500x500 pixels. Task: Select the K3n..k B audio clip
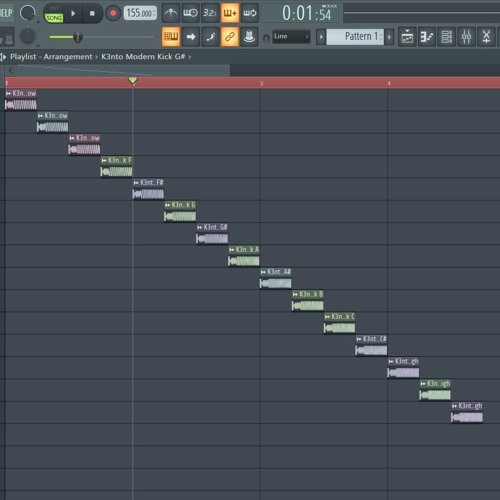[x=308, y=300]
